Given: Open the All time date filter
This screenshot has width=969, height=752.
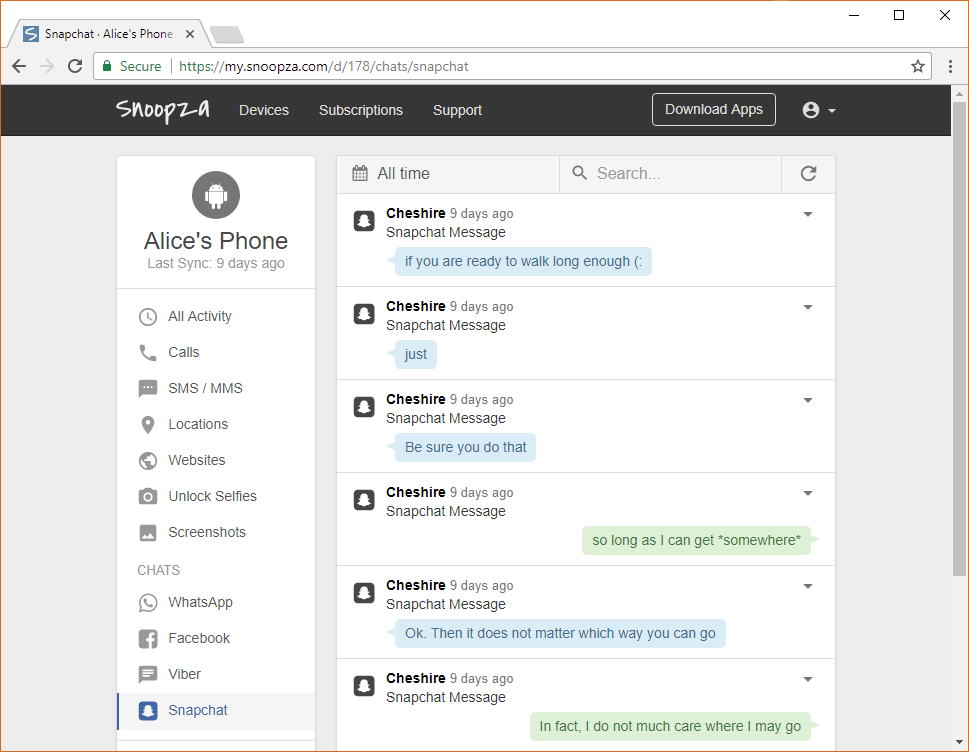Looking at the screenshot, I should coord(448,174).
